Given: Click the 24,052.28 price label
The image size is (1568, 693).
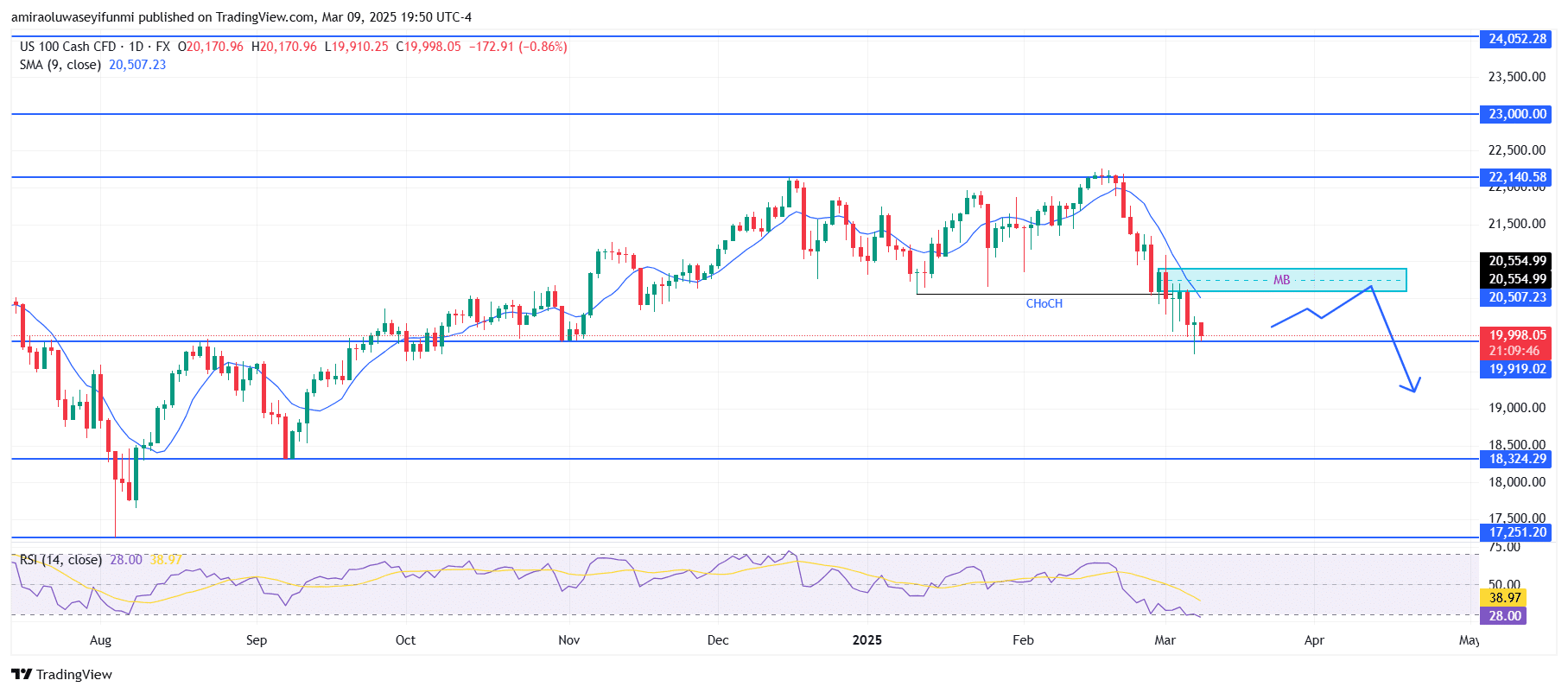Looking at the screenshot, I should 1517,39.
